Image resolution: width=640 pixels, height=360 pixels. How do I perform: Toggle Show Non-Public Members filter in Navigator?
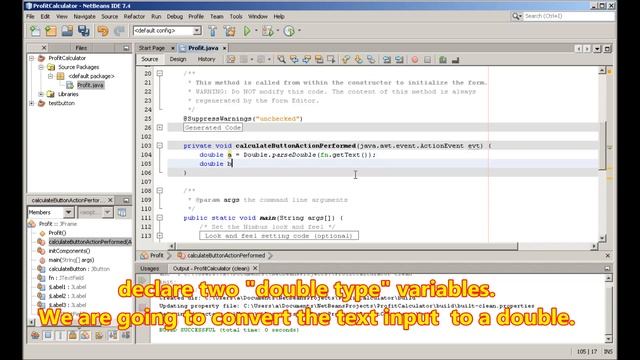(73, 335)
